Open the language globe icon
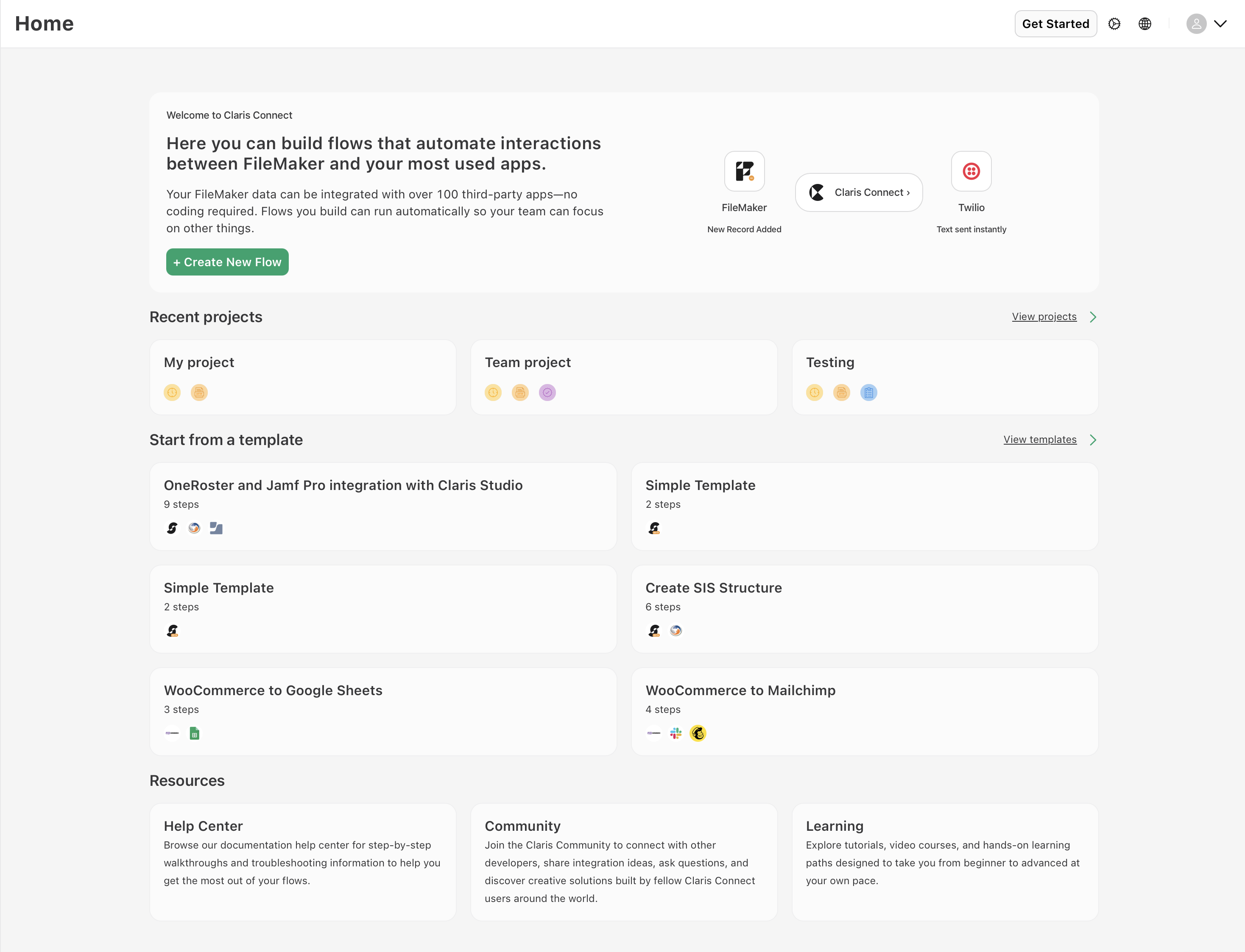The width and height of the screenshot is (1245, 952). pyautogui.click(x=1145, y=24)
